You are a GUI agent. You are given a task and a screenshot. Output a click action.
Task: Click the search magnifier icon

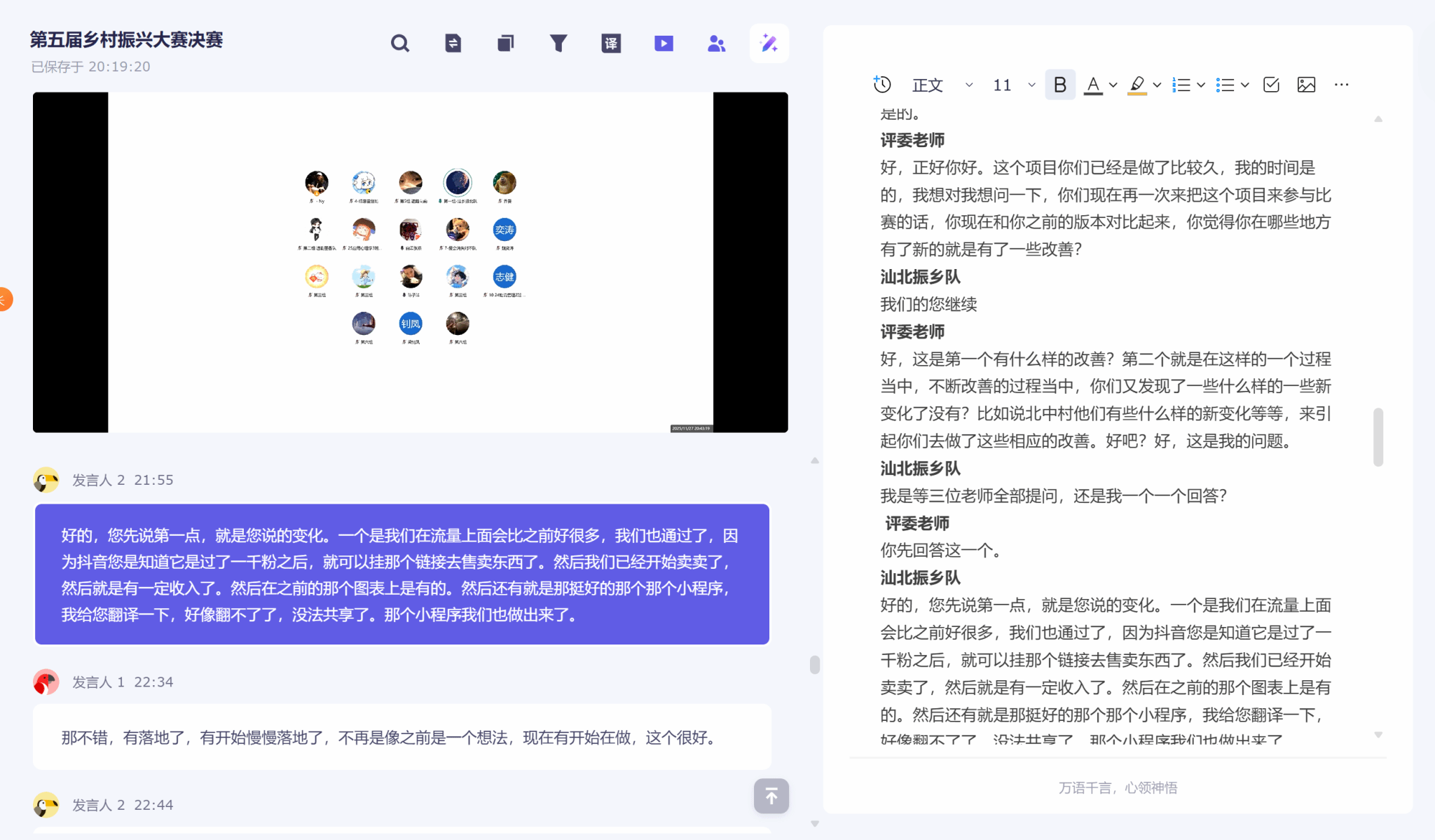click(400, 43)
